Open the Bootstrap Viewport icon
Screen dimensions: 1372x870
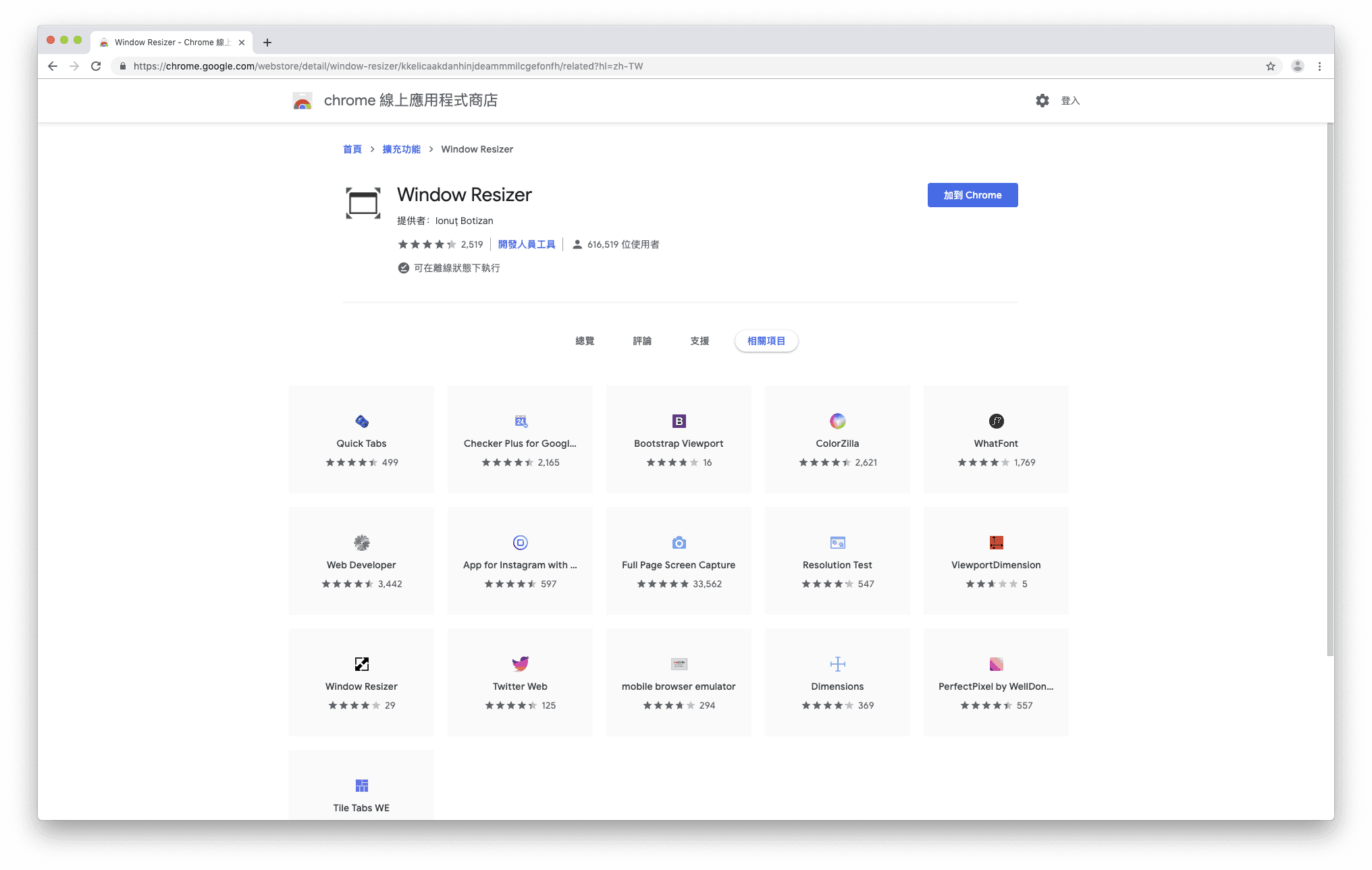point(679,421)
